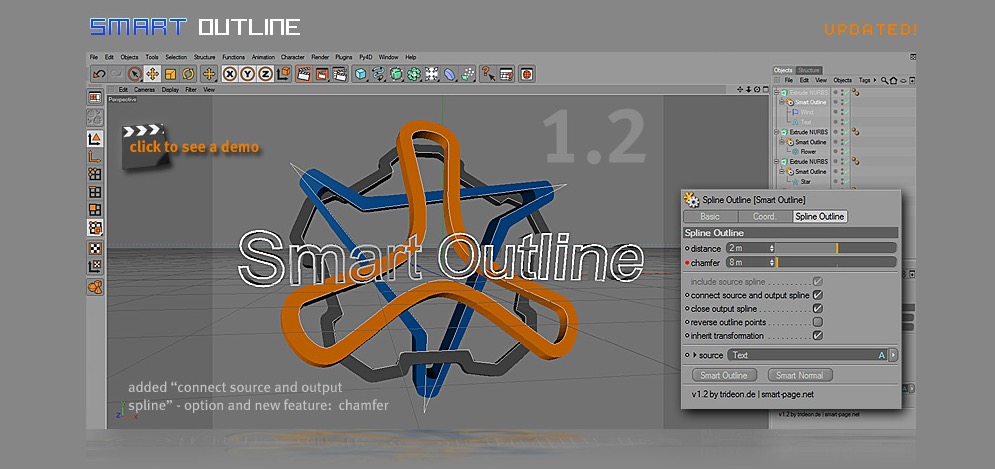Viewport: 995px width, 469px height.
Task: Open the Objects menu in menu bar
Action: pyautogui.click(x=129, y=57)
